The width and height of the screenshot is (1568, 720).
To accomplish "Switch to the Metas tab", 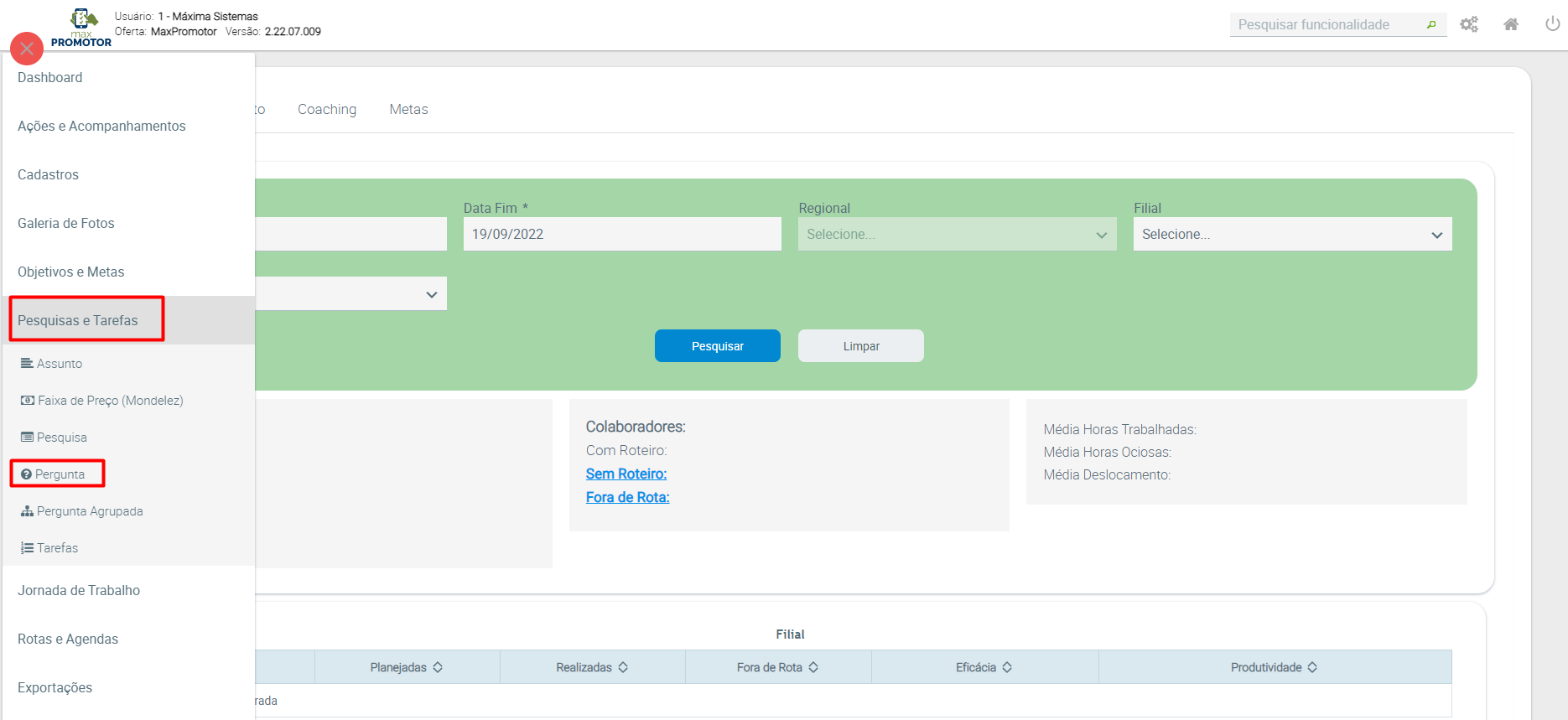I will [x=408, y=109].
